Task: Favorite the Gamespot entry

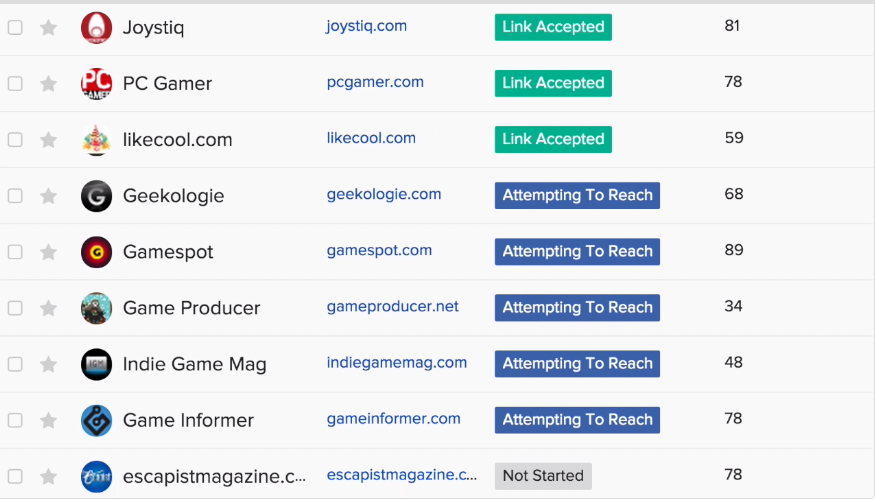Action: click(49, 251)
